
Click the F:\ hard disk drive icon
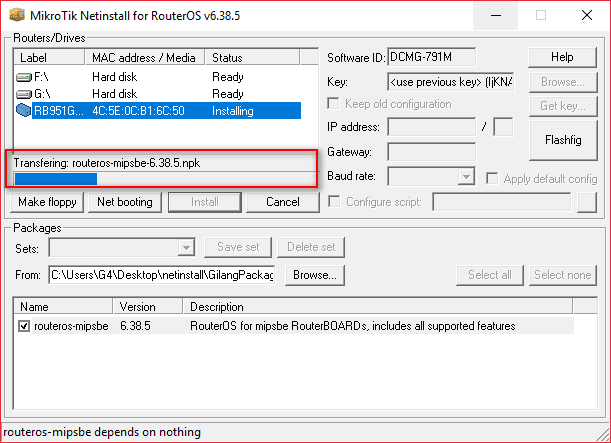coord(23,77)
